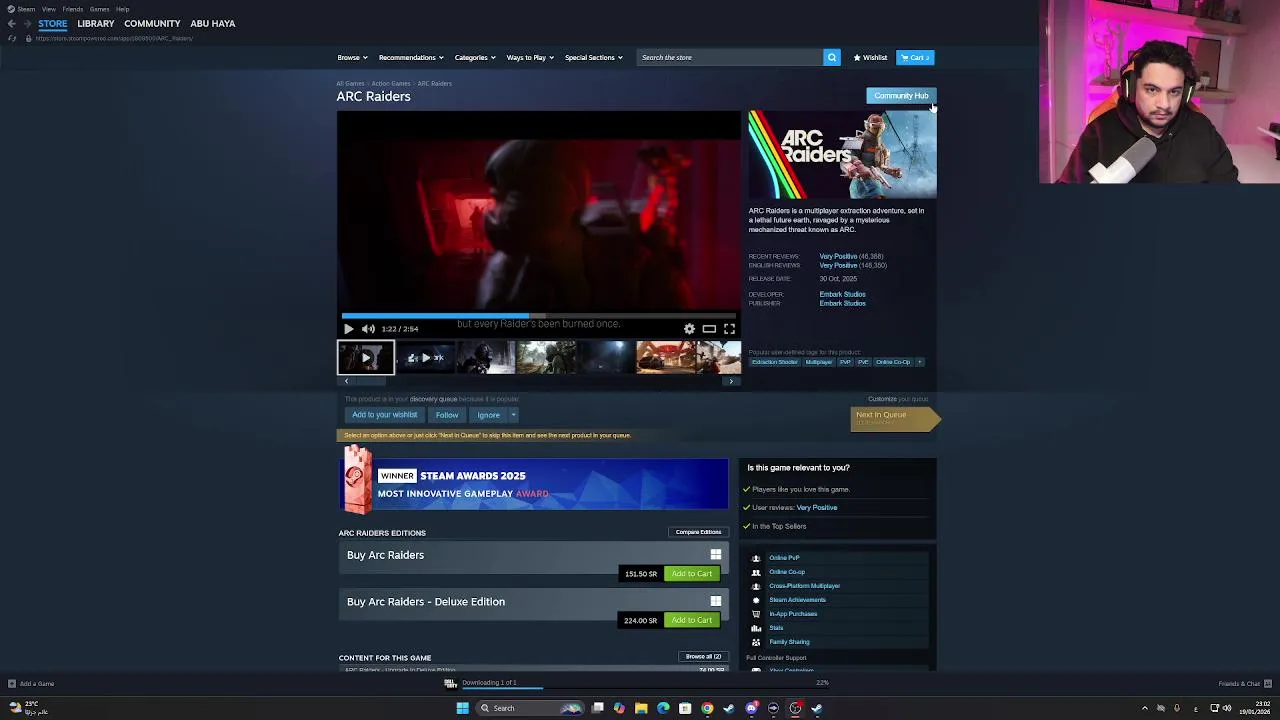Play the ARC Raiders trailer video
1280x720 pixels.
348,329
